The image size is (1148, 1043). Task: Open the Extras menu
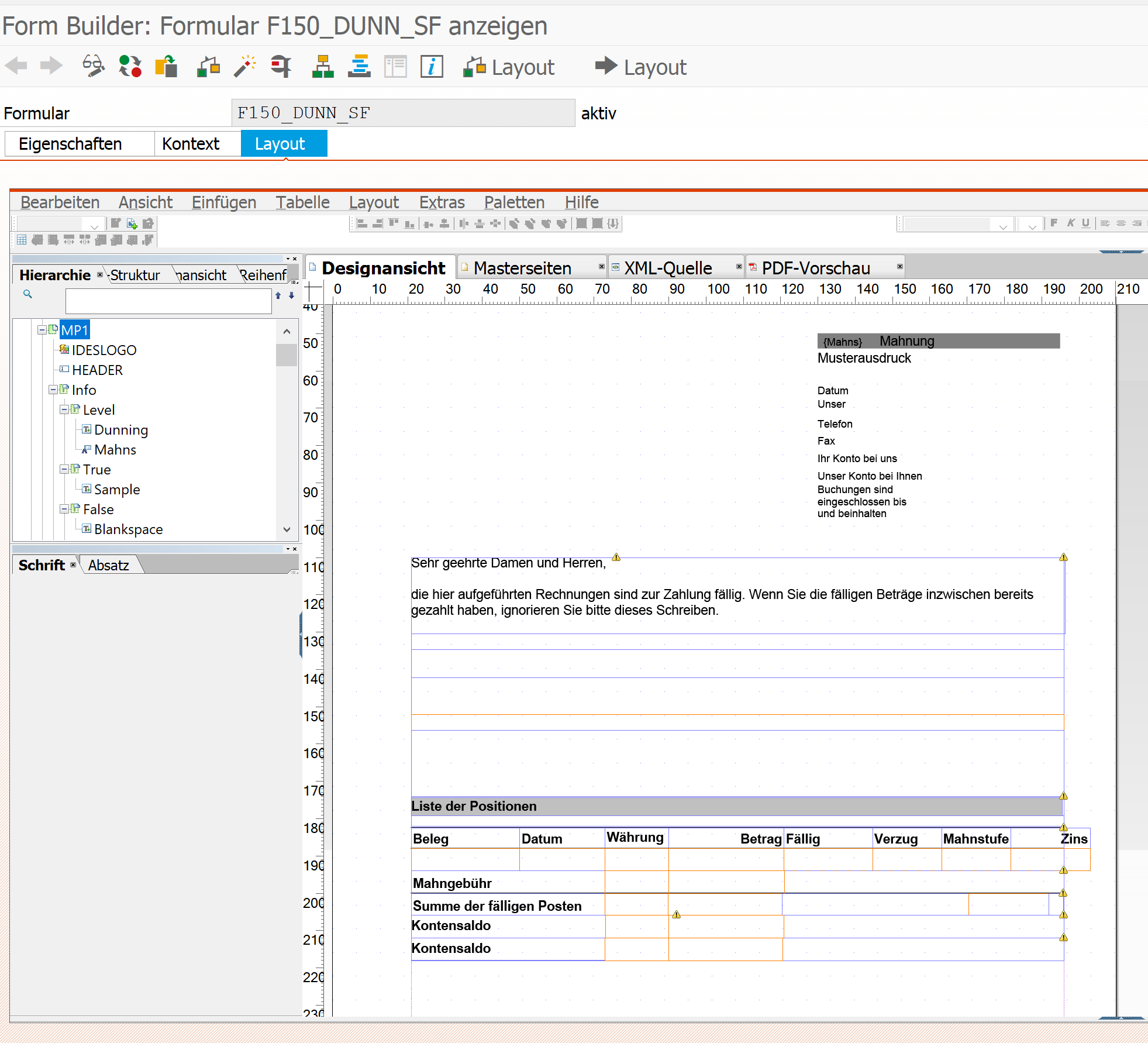tap(442, 202)
